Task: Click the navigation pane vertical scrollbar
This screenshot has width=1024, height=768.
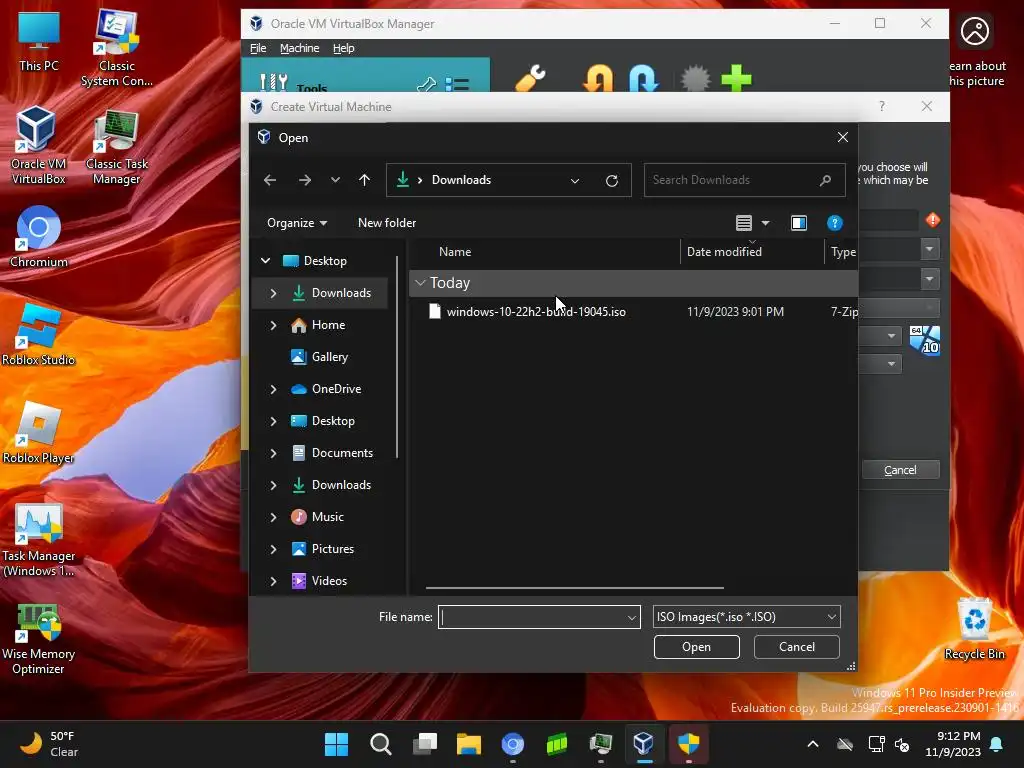Action: [x=397, y=356]
